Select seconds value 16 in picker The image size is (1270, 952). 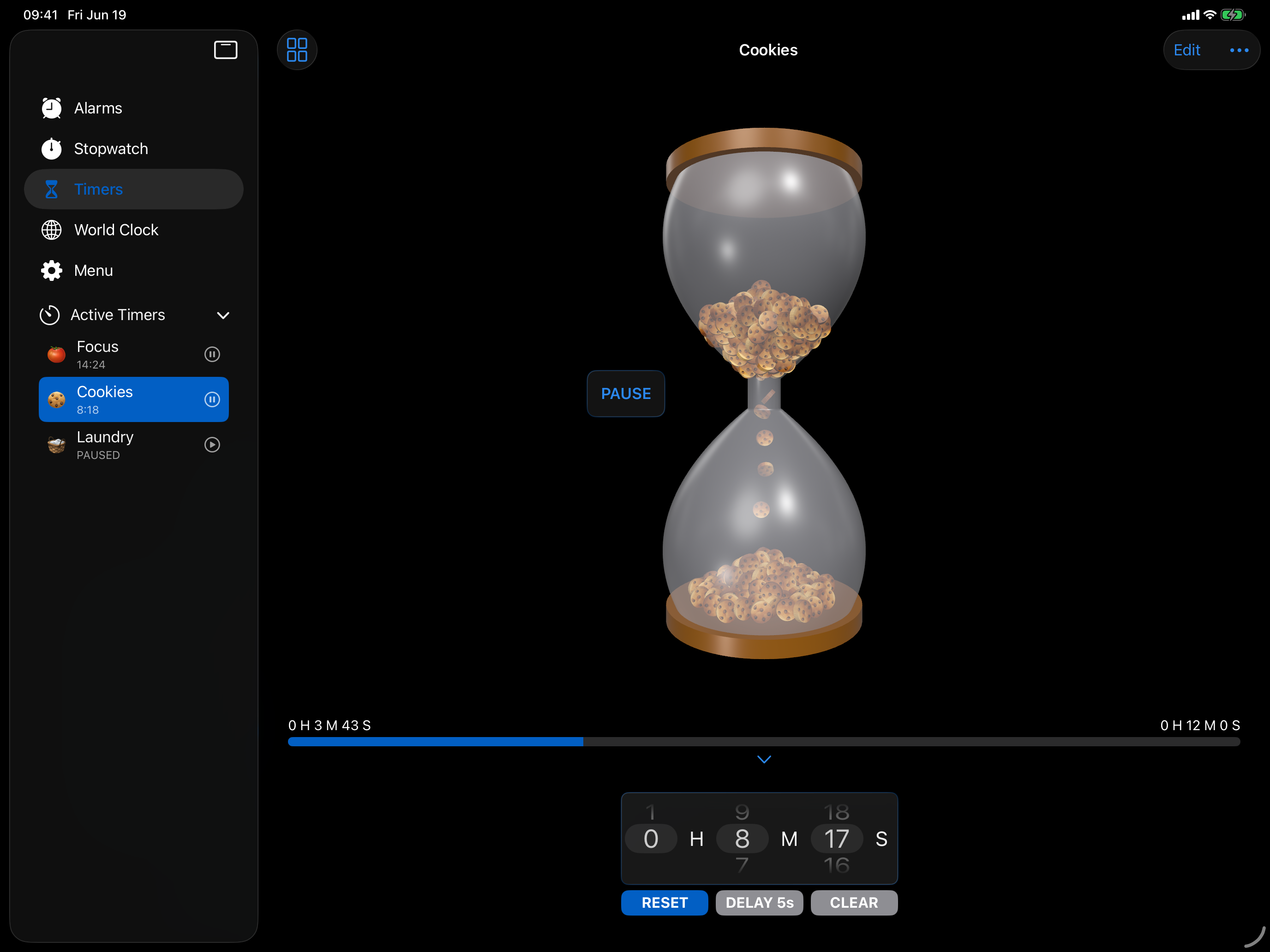click(837, 865)
